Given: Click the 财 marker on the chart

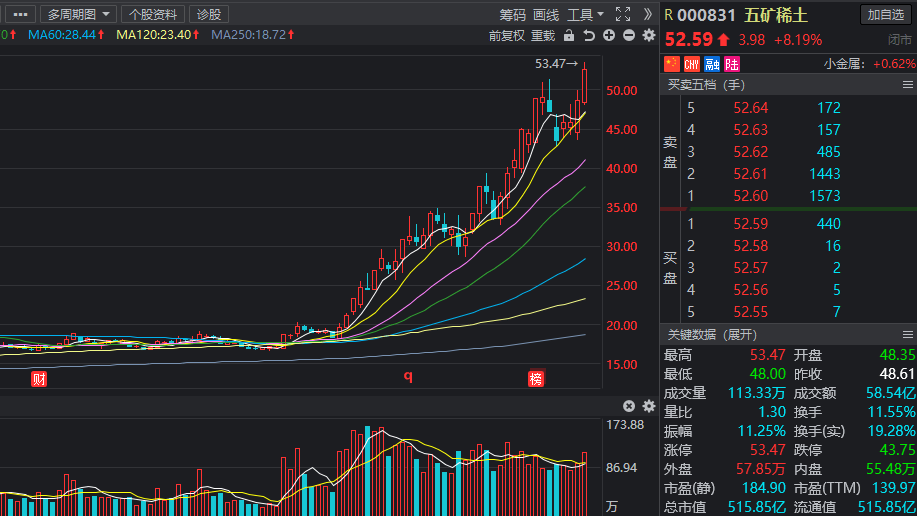Looking at the screenshot, I should [39, 379].
